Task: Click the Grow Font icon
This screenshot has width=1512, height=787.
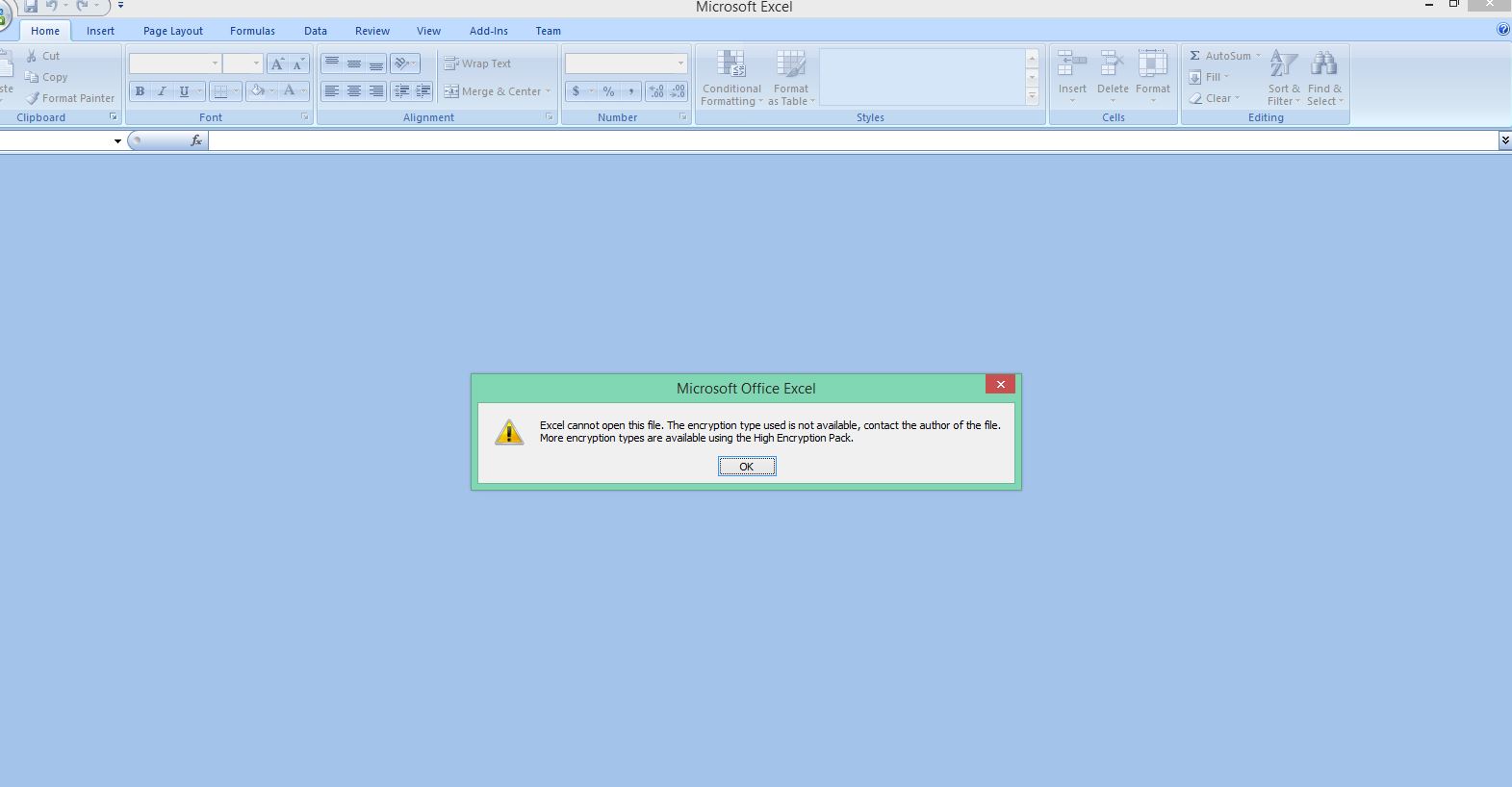Action: 277,63
